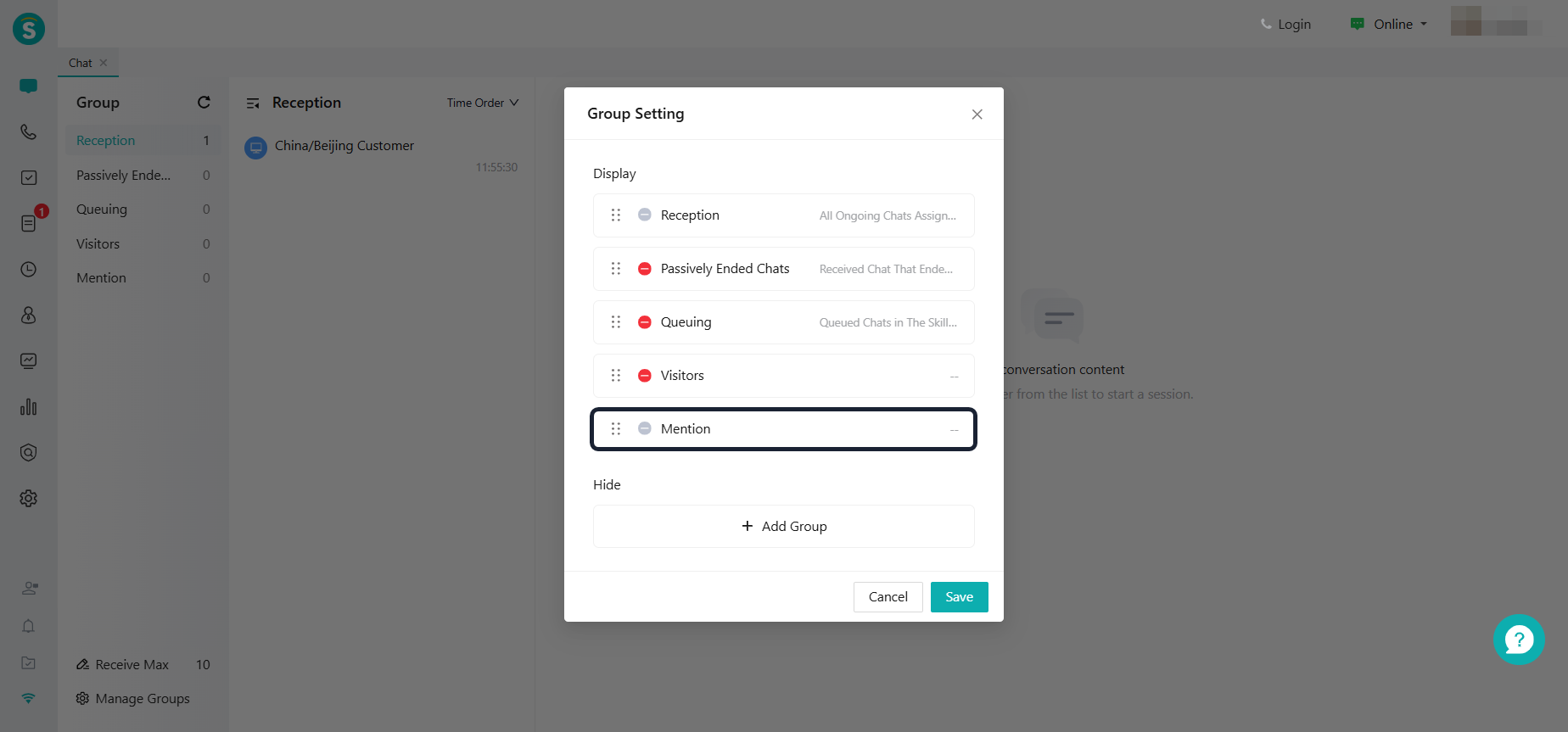Save the group settings

coord(959,597)
